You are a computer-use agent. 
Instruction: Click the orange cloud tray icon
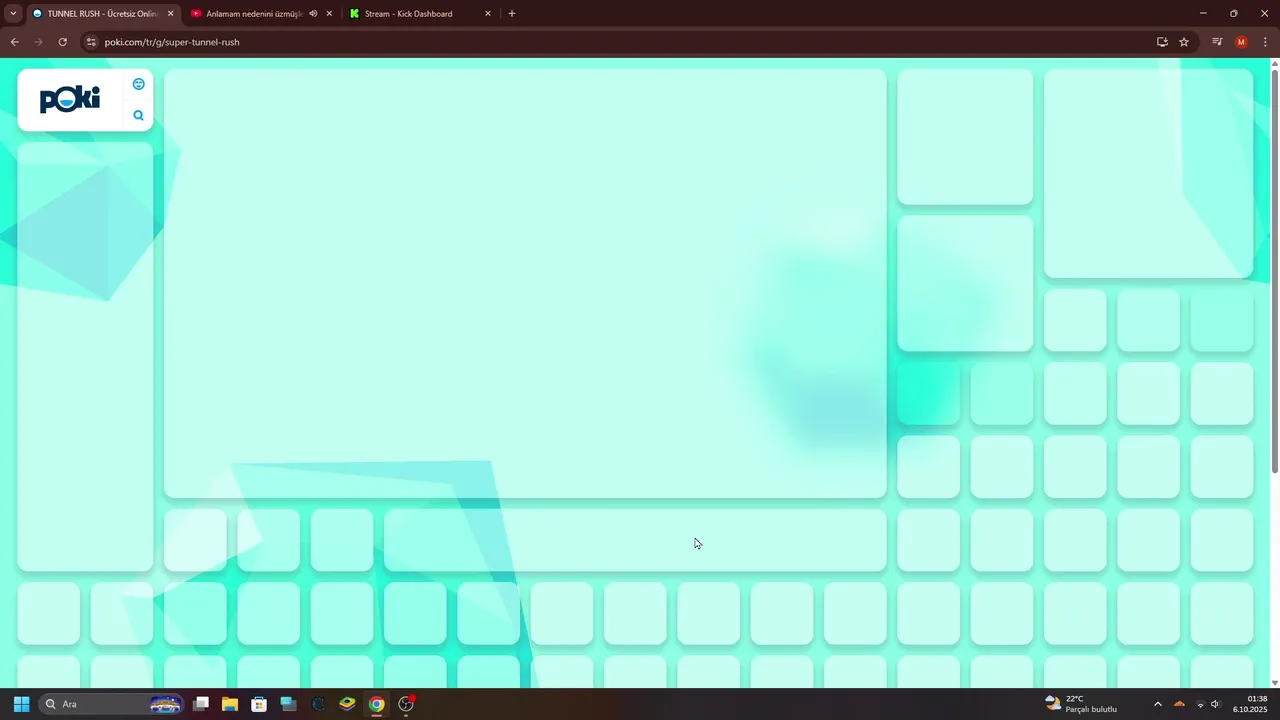pyautogui.click(x=1179, y=704)
